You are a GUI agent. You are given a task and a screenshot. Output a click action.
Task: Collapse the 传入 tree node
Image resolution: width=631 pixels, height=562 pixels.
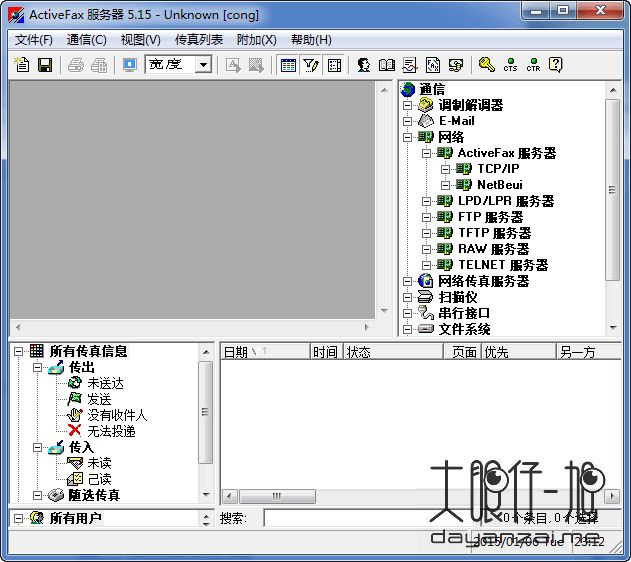pos(37,447)
